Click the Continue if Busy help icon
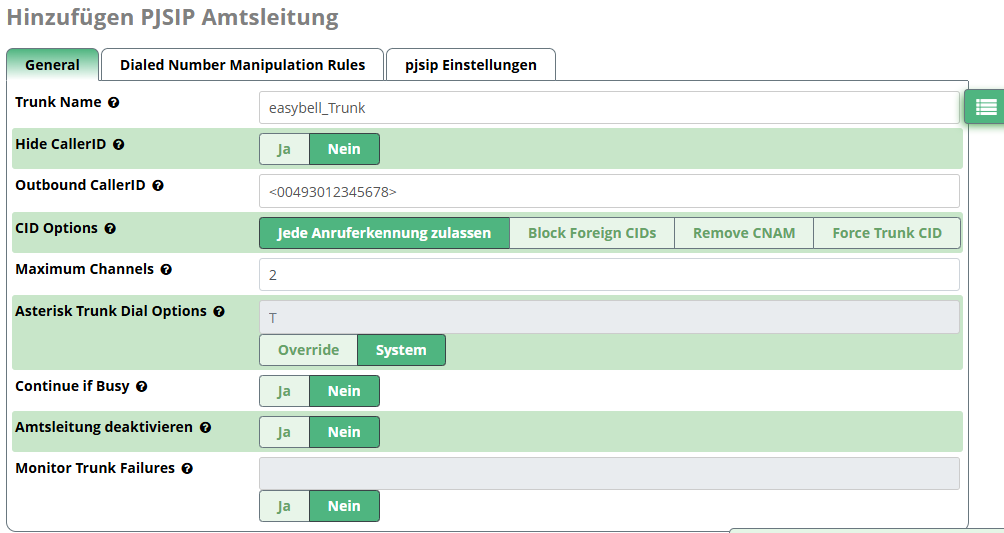This screenshot has height=533, width=1004. 141,387
